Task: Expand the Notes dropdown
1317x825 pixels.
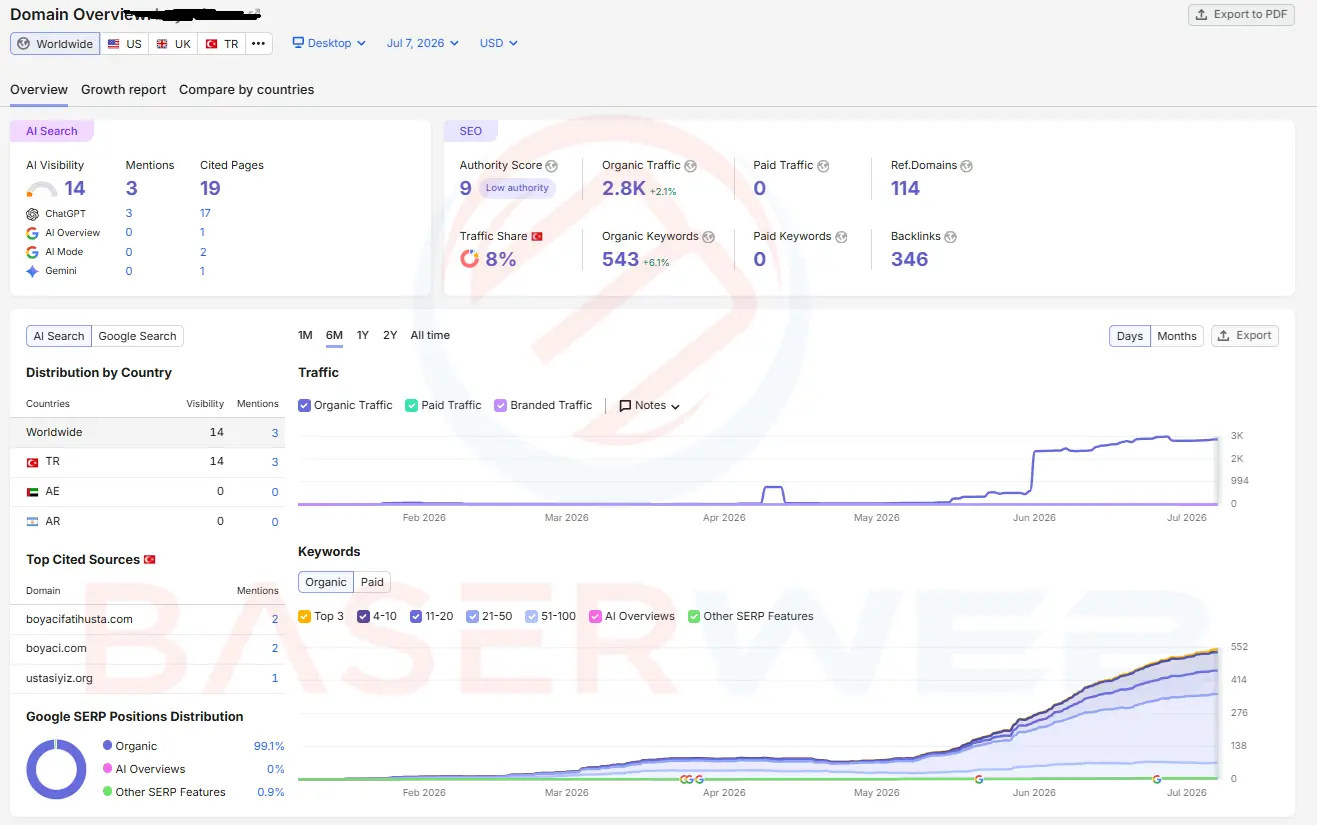Action: tap(650, 406)
